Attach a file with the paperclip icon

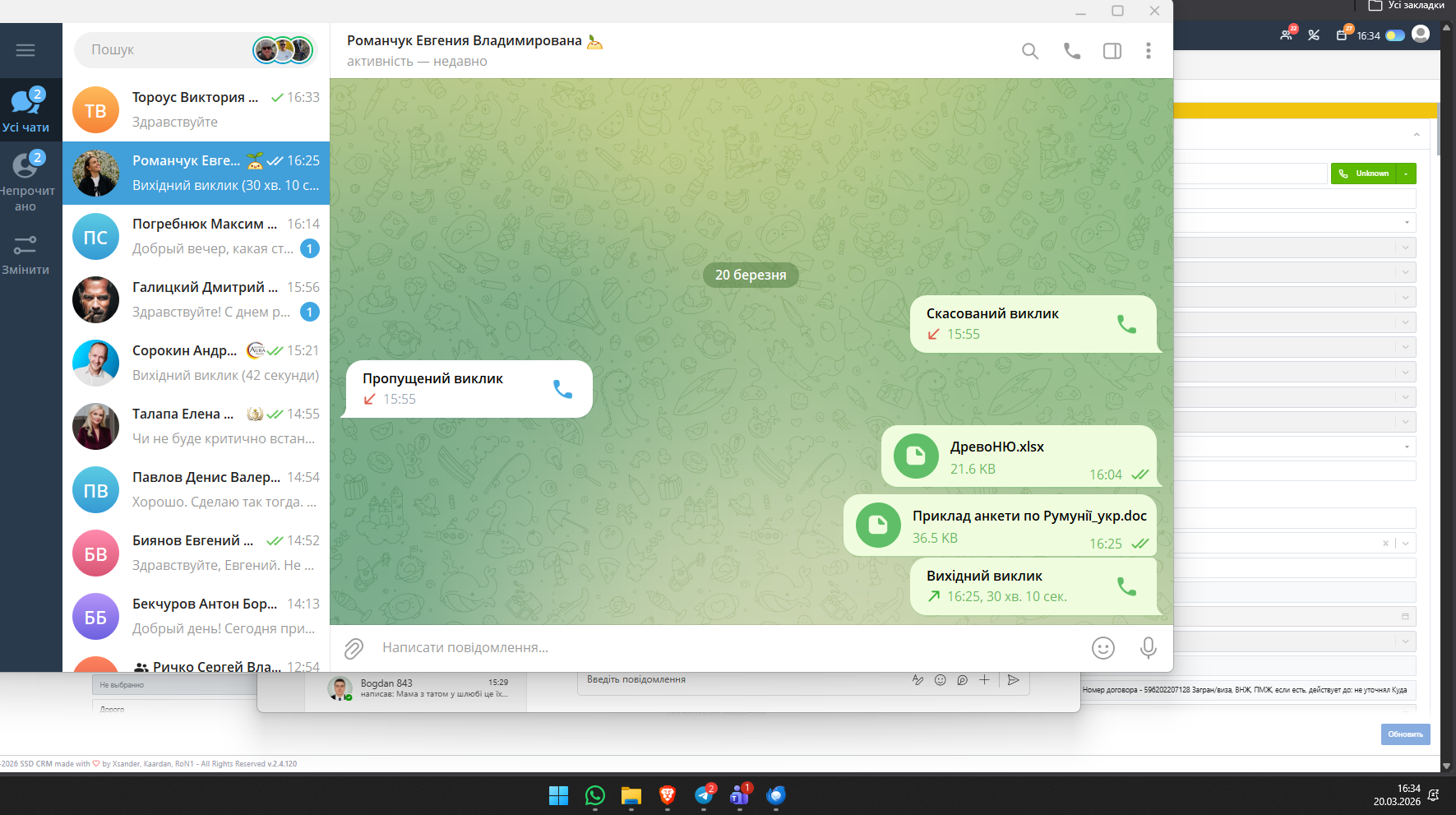coord(354,649)
